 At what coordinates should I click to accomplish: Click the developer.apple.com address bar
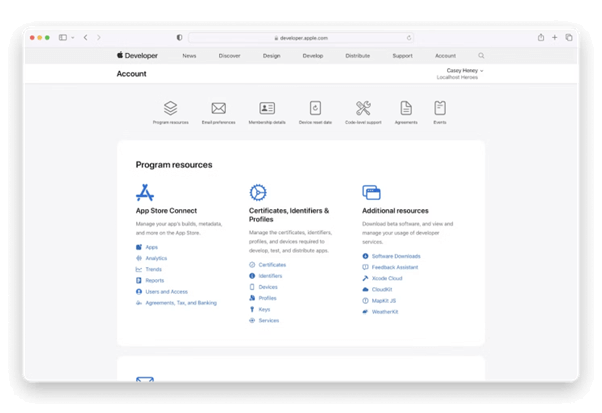point(301,38)
